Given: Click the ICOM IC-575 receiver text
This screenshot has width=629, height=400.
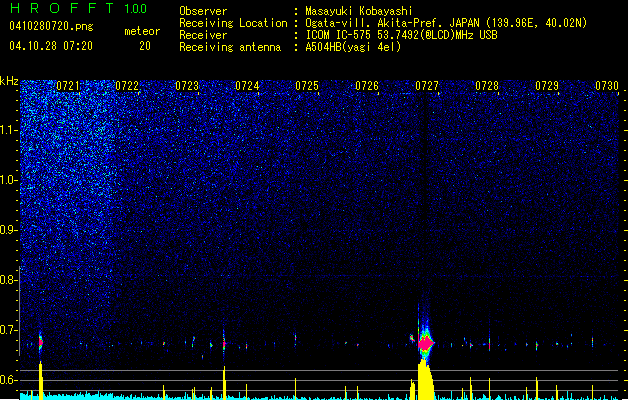Looking at the screenshot, I should [401, 35].
